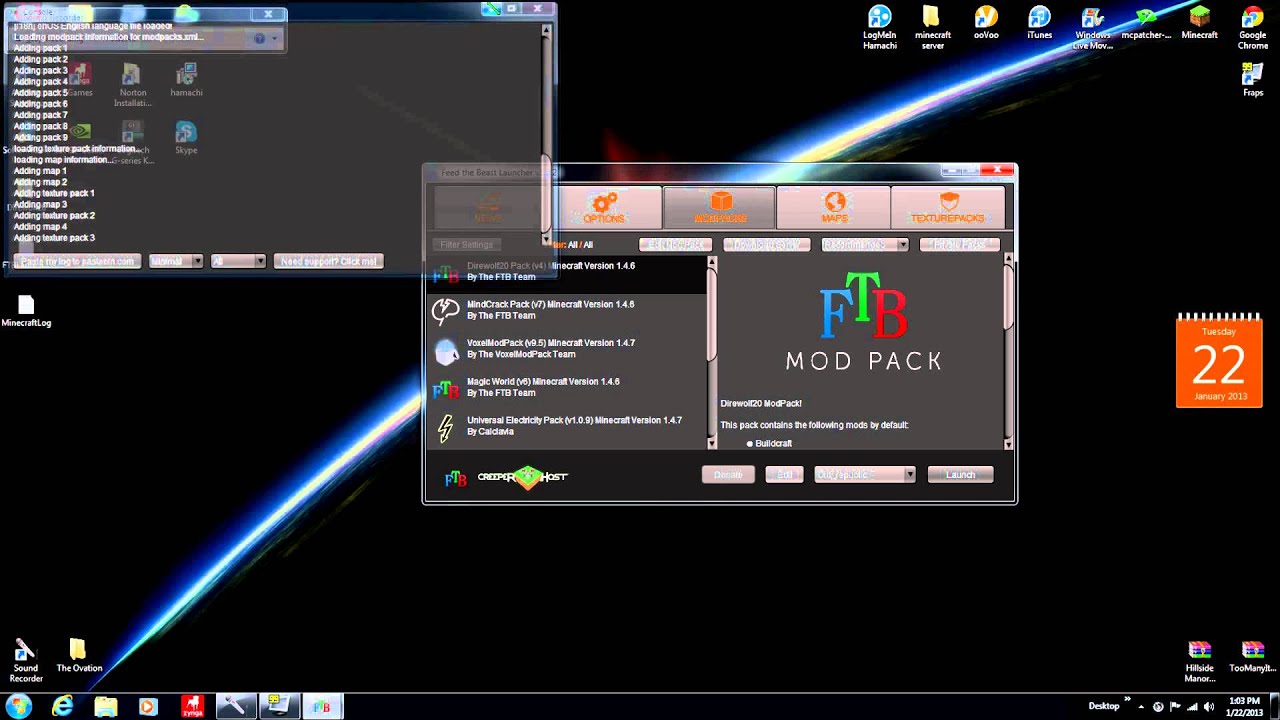This screenshot has width=1280, height=720.
Task: Select Universal Electricity Pack entry
Action: pyautogui.click(x=567, y=427)
